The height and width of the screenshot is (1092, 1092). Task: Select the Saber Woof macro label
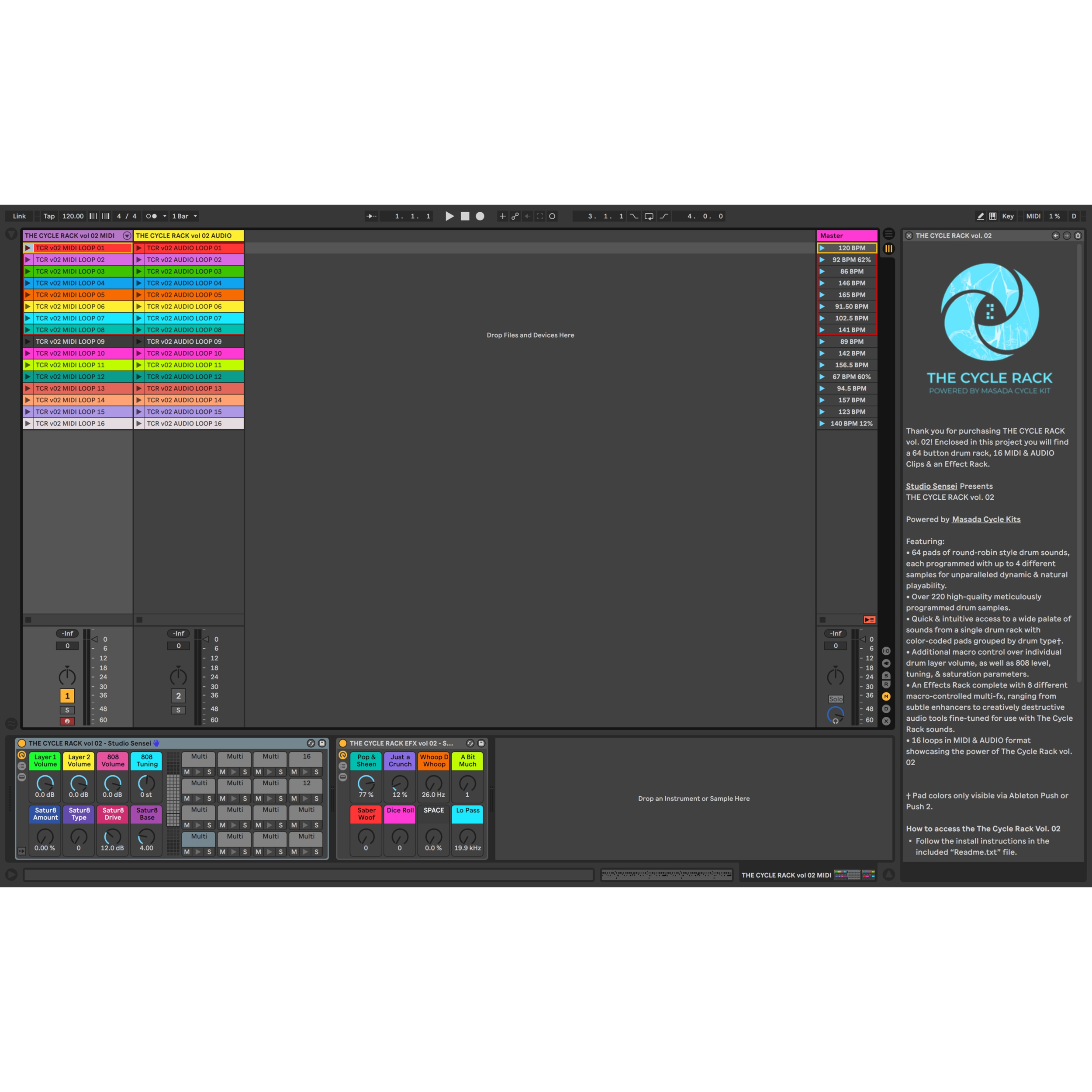point(366,814)
